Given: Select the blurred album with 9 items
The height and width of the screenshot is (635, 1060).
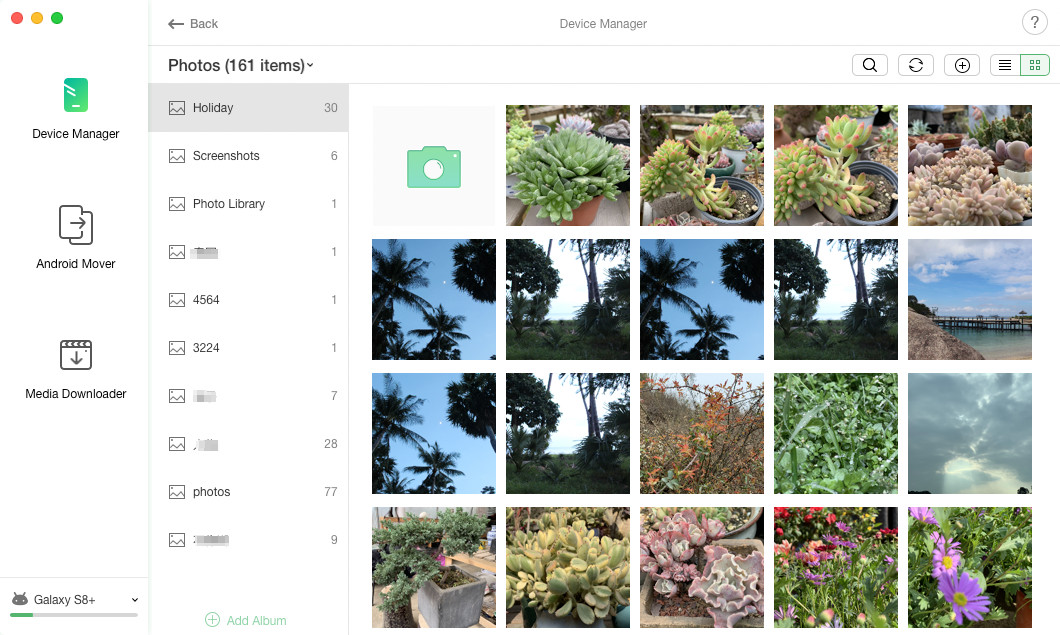Looking at the screenshot, I should point(248,540).
